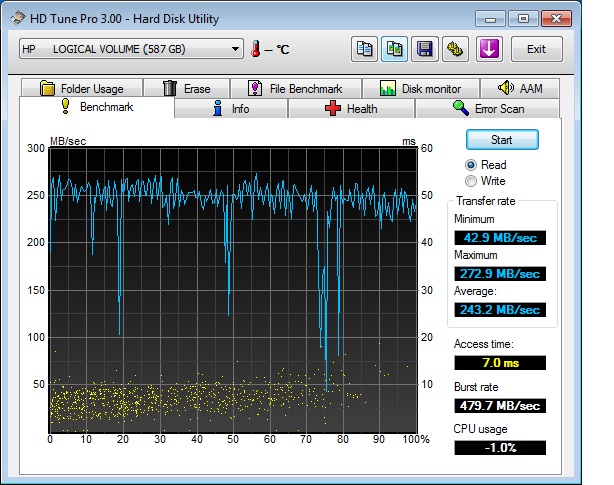Switch to the Folder Usage tab

point(82,88)
